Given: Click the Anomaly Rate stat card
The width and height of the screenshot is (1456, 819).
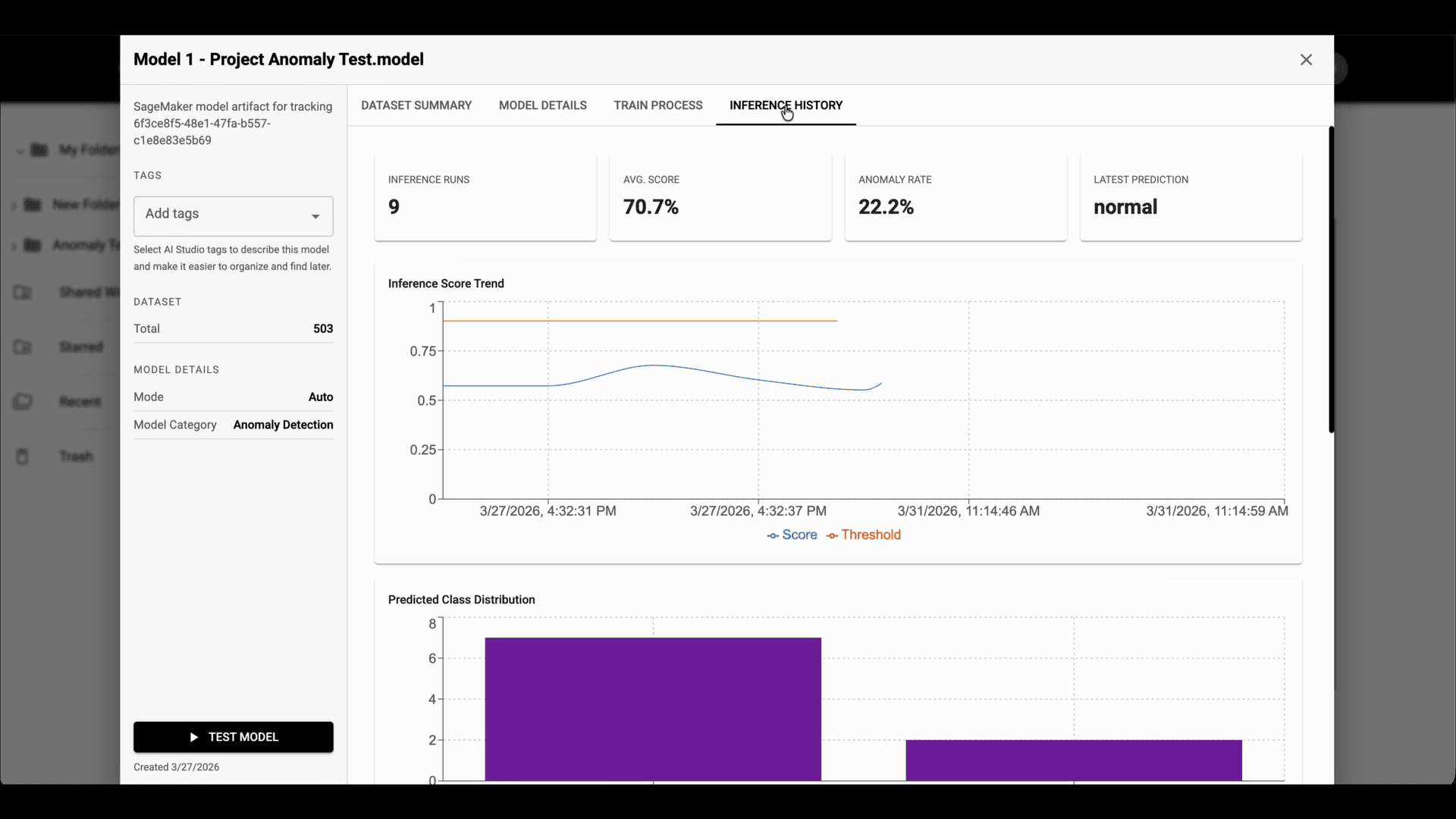Looking at the screenshot, I should pyautogui.click(x=955, y=197).
